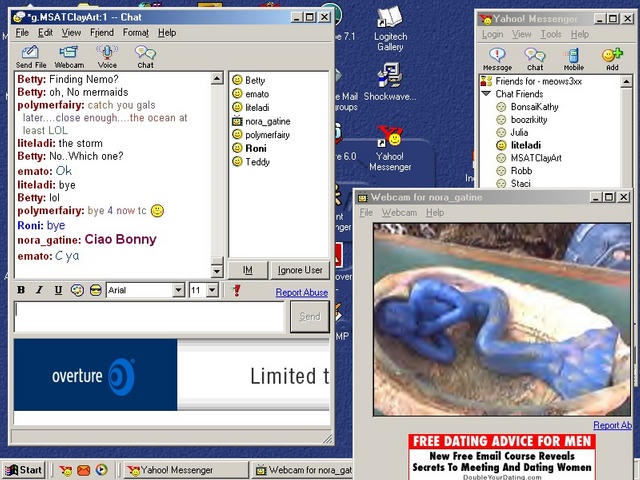Click the chat message input field

click(x=149, y=317)
